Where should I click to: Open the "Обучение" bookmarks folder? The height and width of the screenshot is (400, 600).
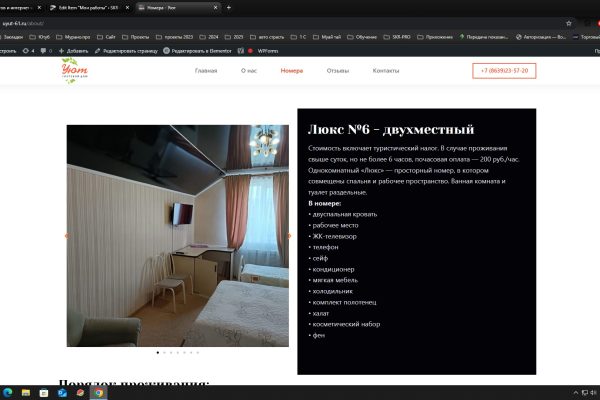point(362,37)
